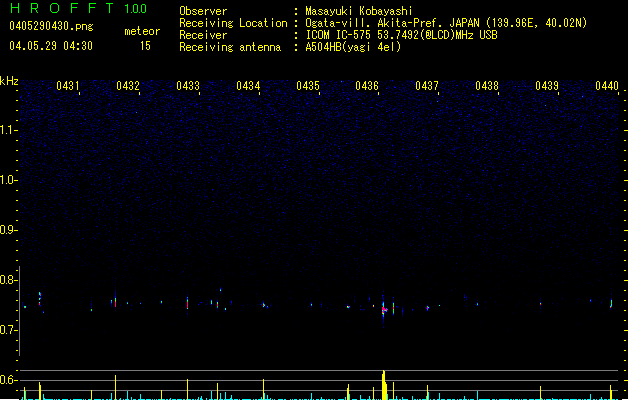Click the 0440 time marker
629x400 pixels.
pos(607,86)
